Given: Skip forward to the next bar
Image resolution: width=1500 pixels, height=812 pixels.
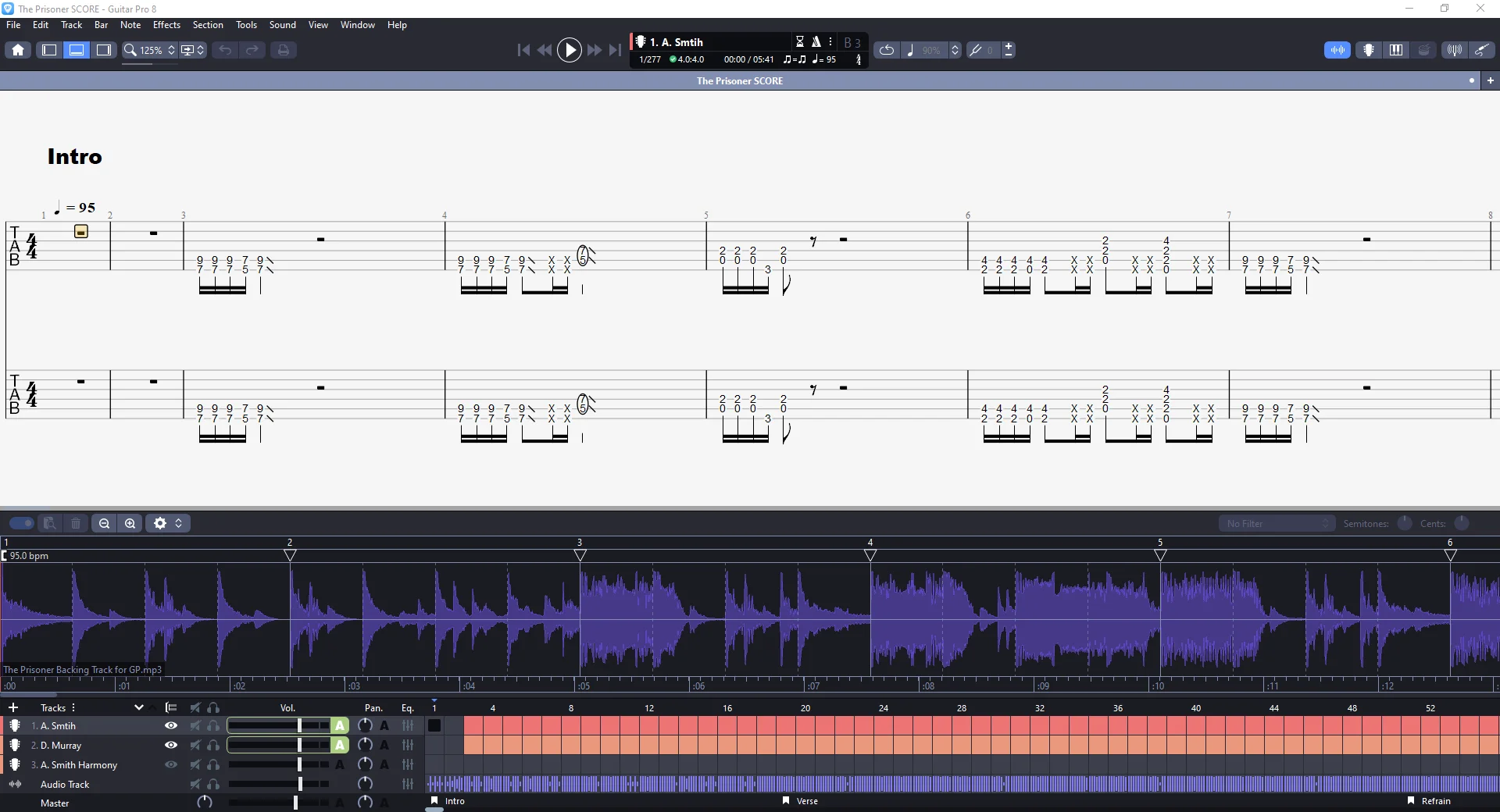Looking at the screenshot, I should [595, 50].
